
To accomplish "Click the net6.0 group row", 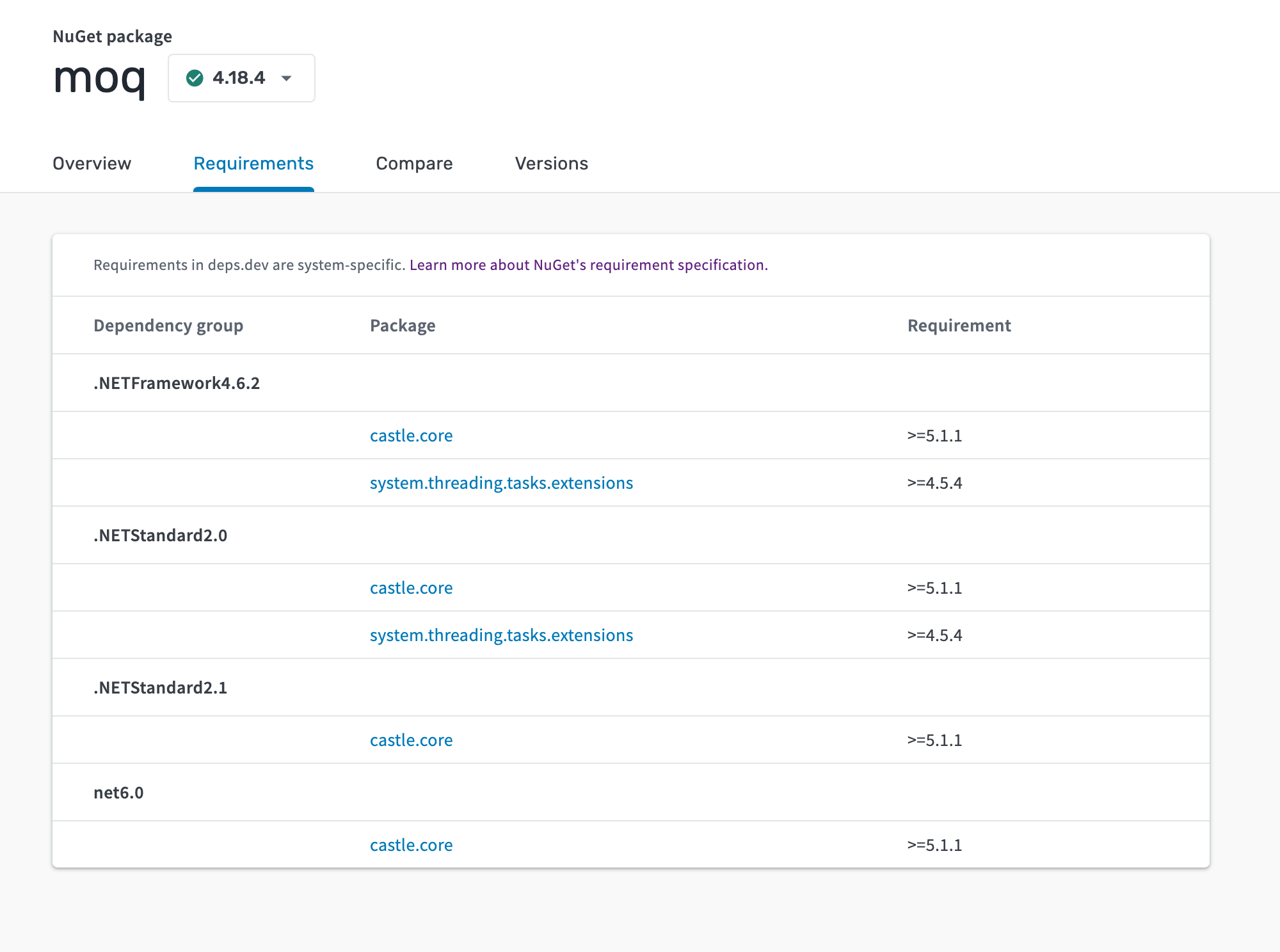I will [x=631, y=793].
